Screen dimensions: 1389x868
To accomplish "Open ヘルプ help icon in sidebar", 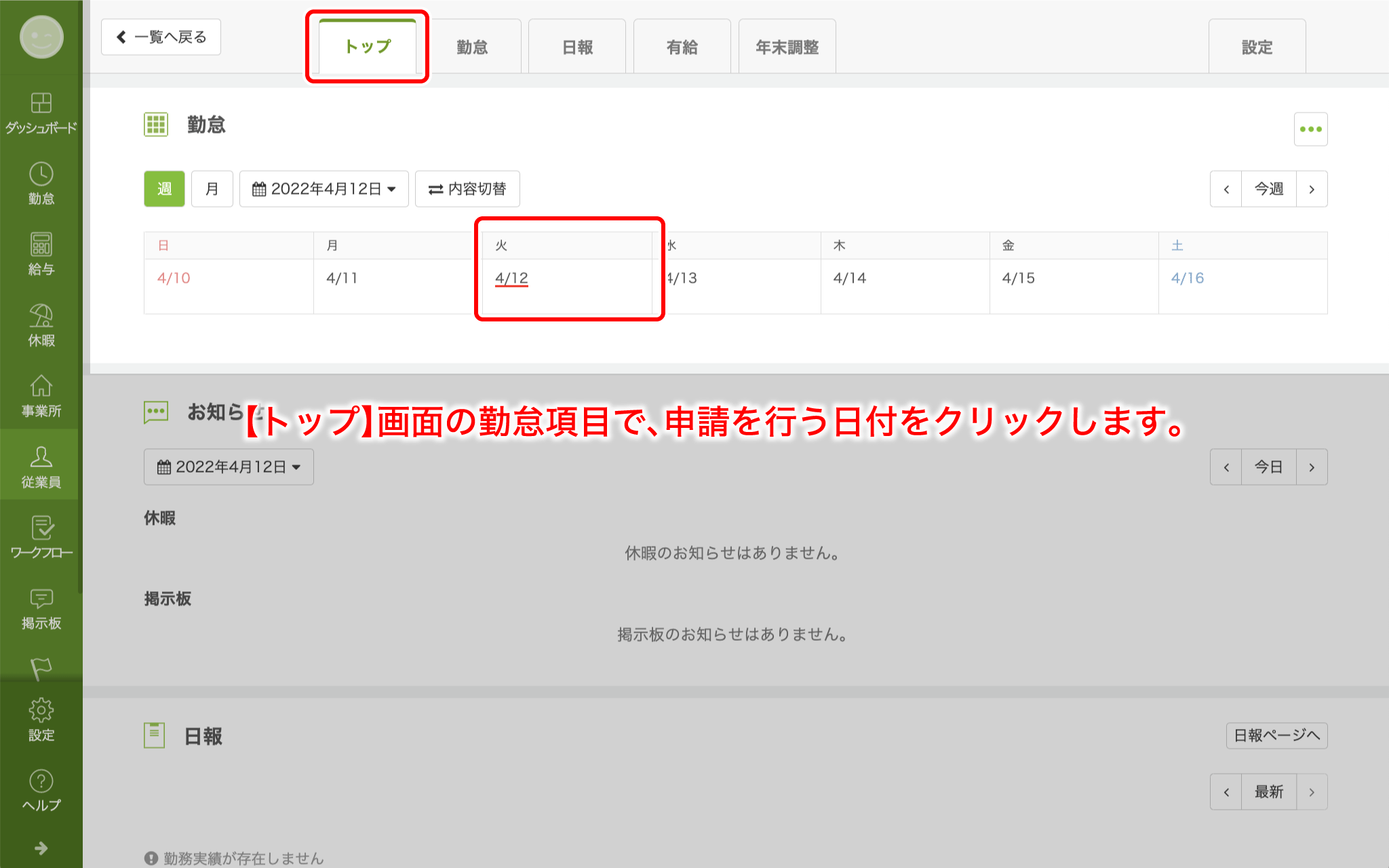I will click(x=41, y=790).
